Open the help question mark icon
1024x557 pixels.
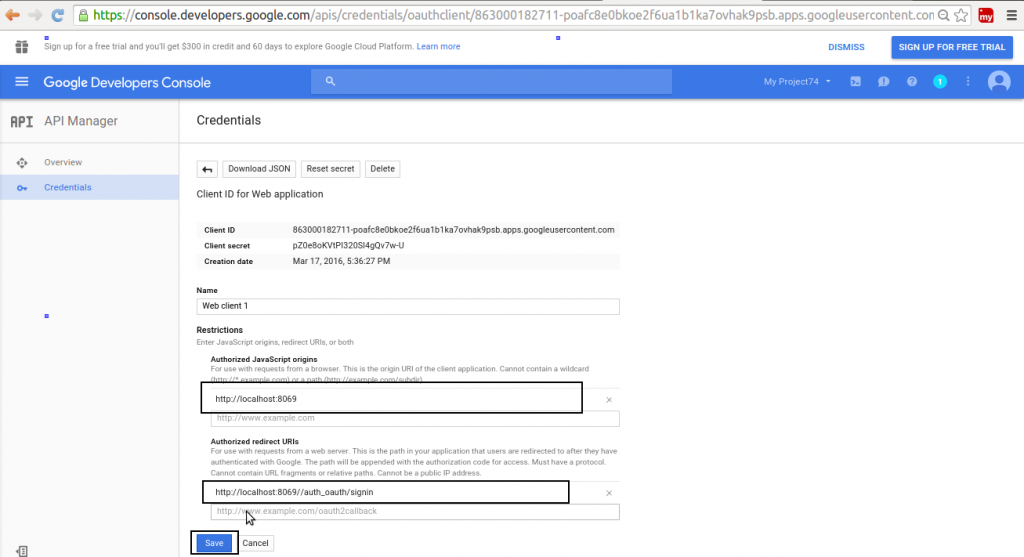tap(911, 82)
